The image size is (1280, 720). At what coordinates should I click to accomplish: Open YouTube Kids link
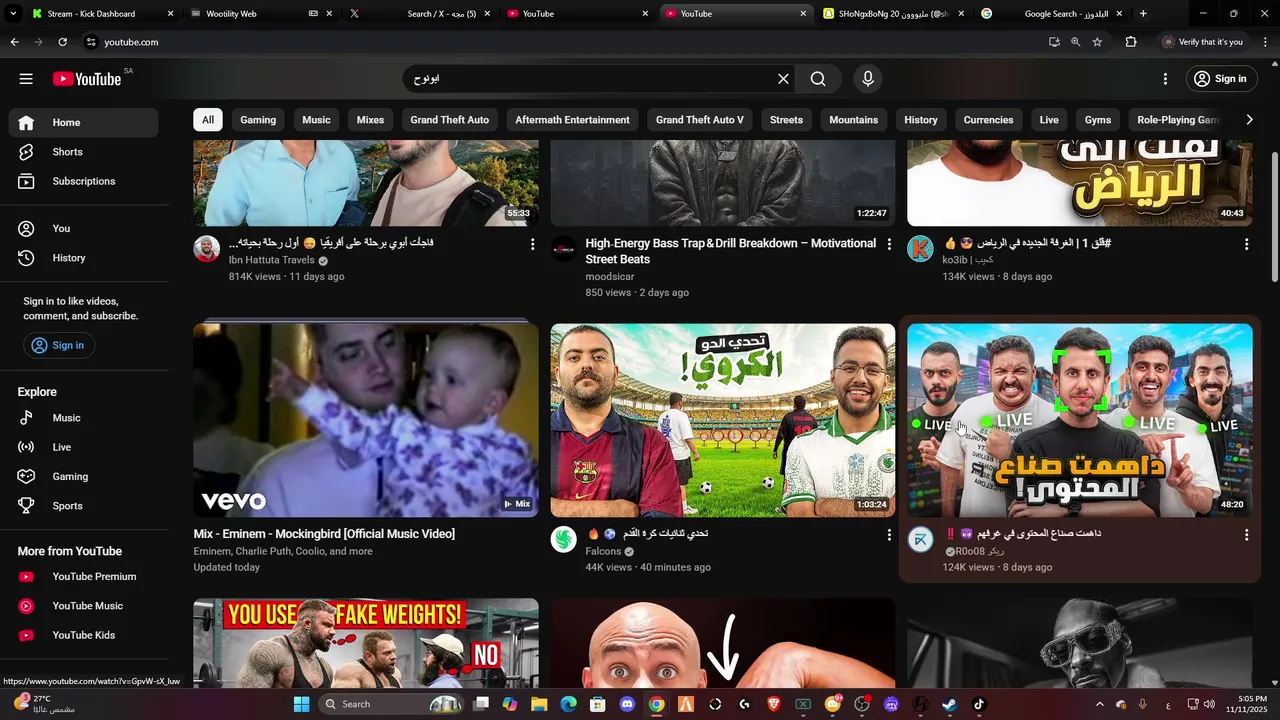click(x=84, y=635)
